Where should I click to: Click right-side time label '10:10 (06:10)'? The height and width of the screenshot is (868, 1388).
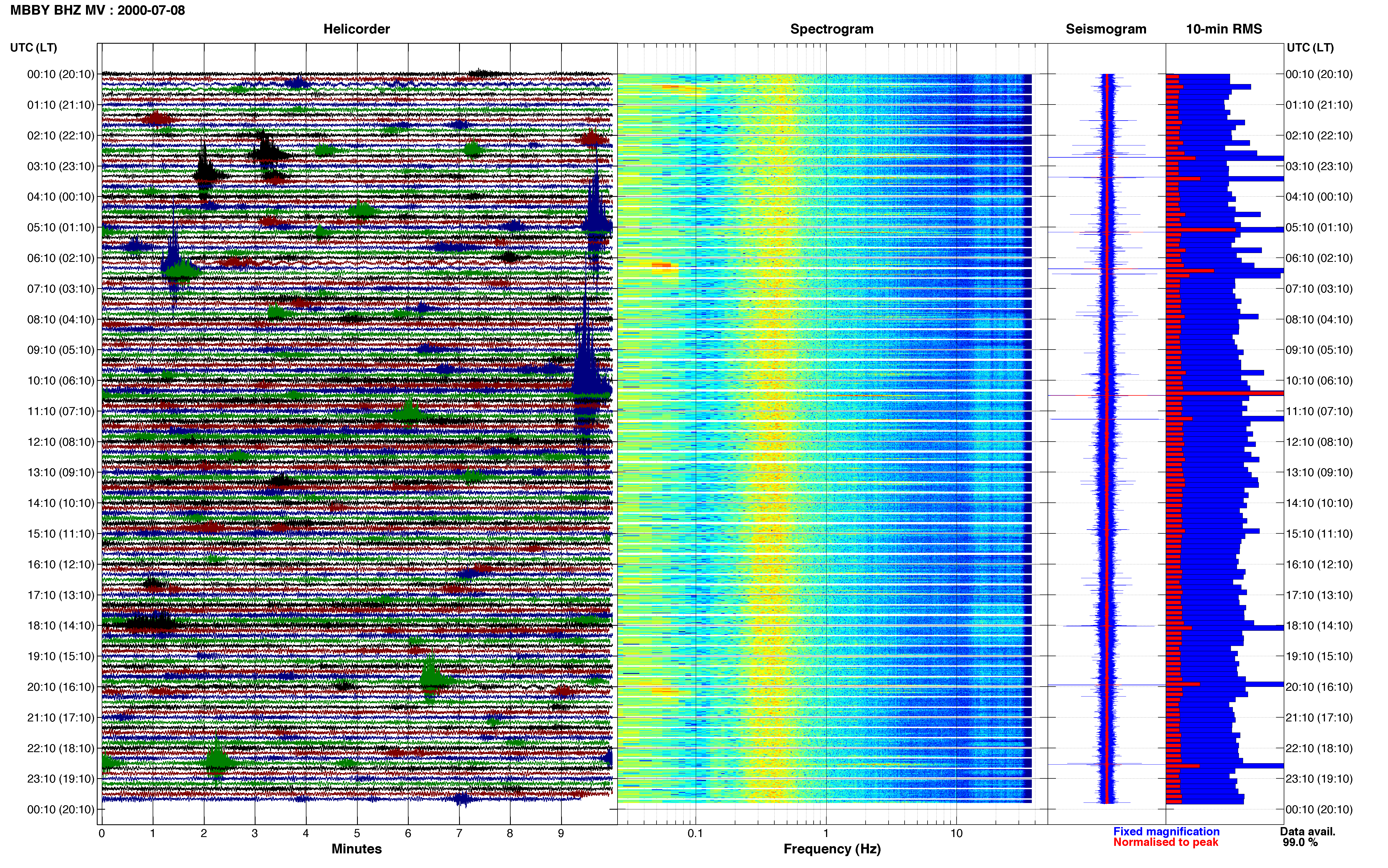pos(1319,380)
